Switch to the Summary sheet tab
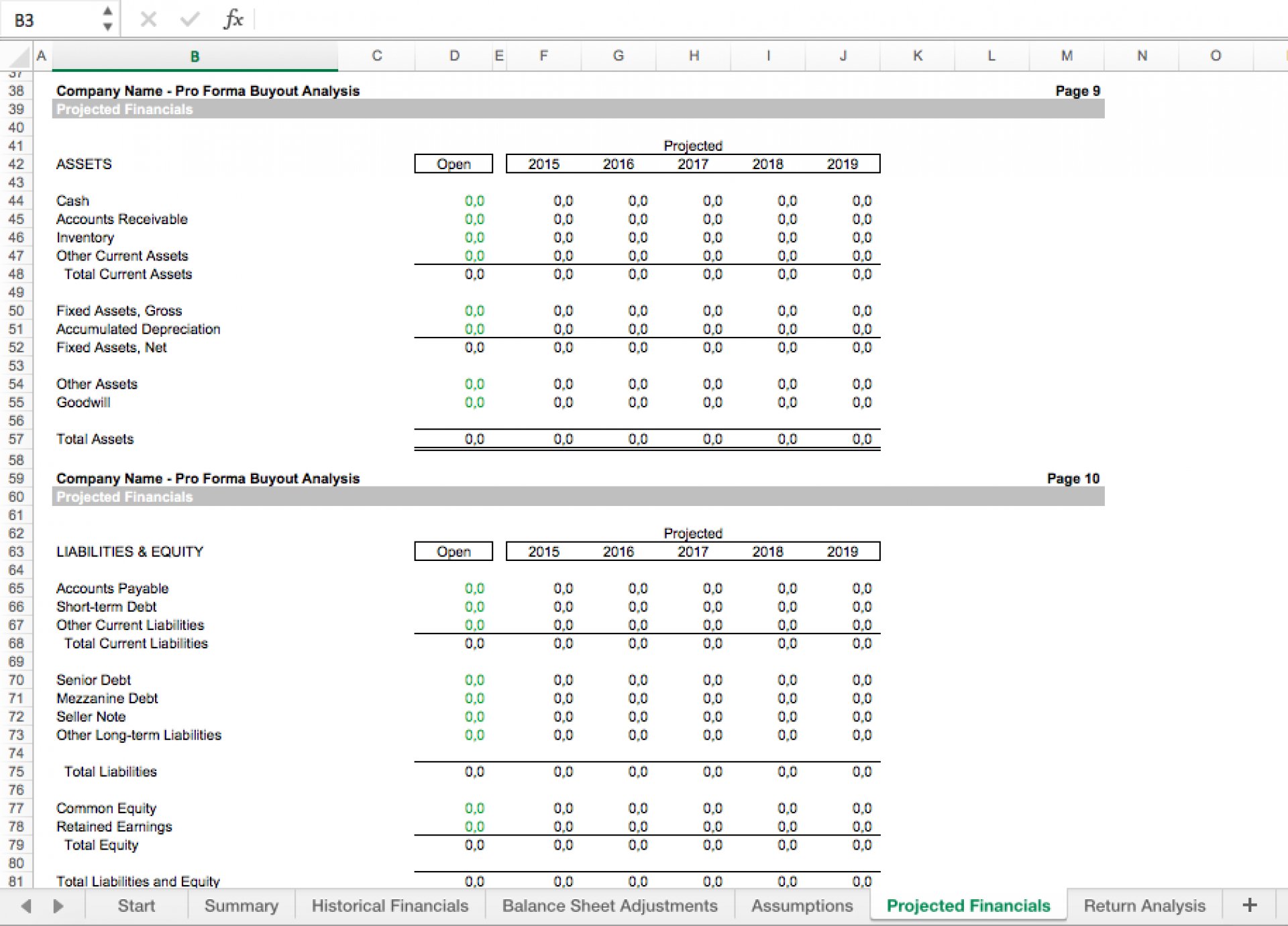1288x926 pixels. coord(241,905)
